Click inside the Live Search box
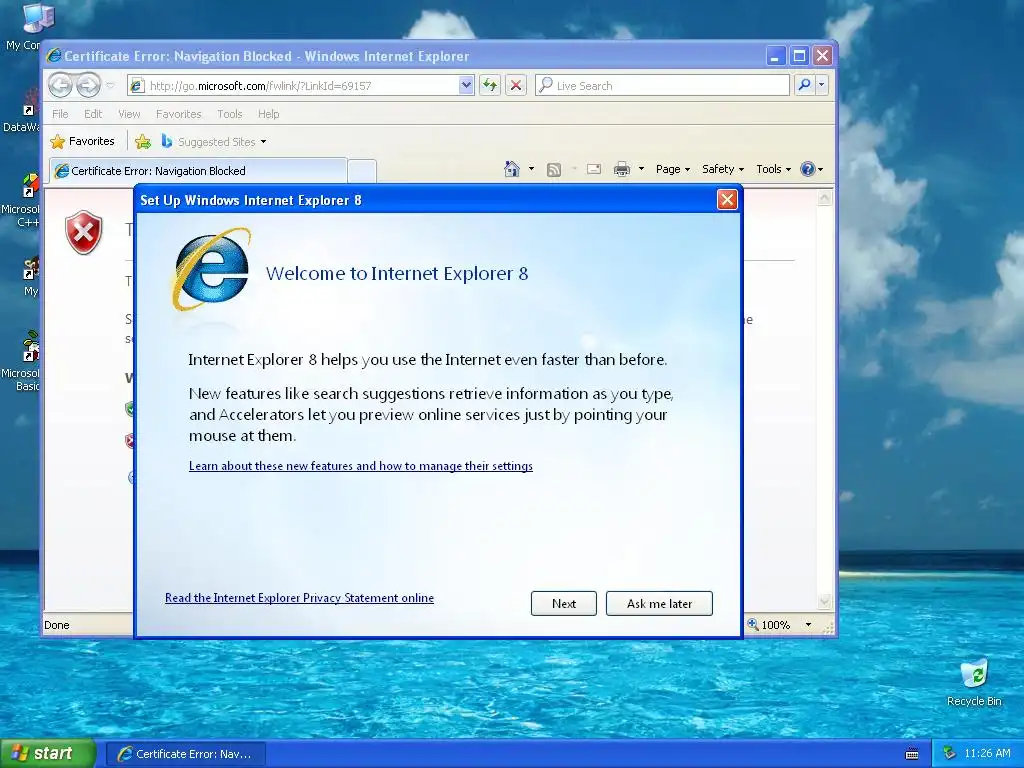 point(662,86)
